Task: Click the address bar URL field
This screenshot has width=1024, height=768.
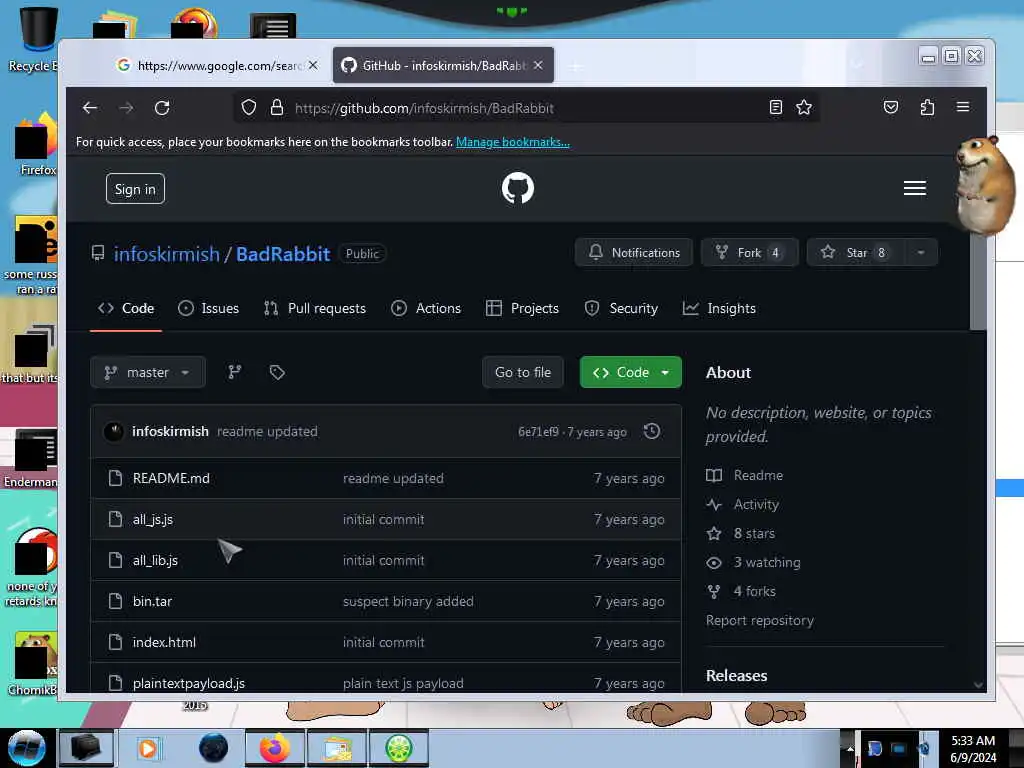Action: [x=526, y=108]
